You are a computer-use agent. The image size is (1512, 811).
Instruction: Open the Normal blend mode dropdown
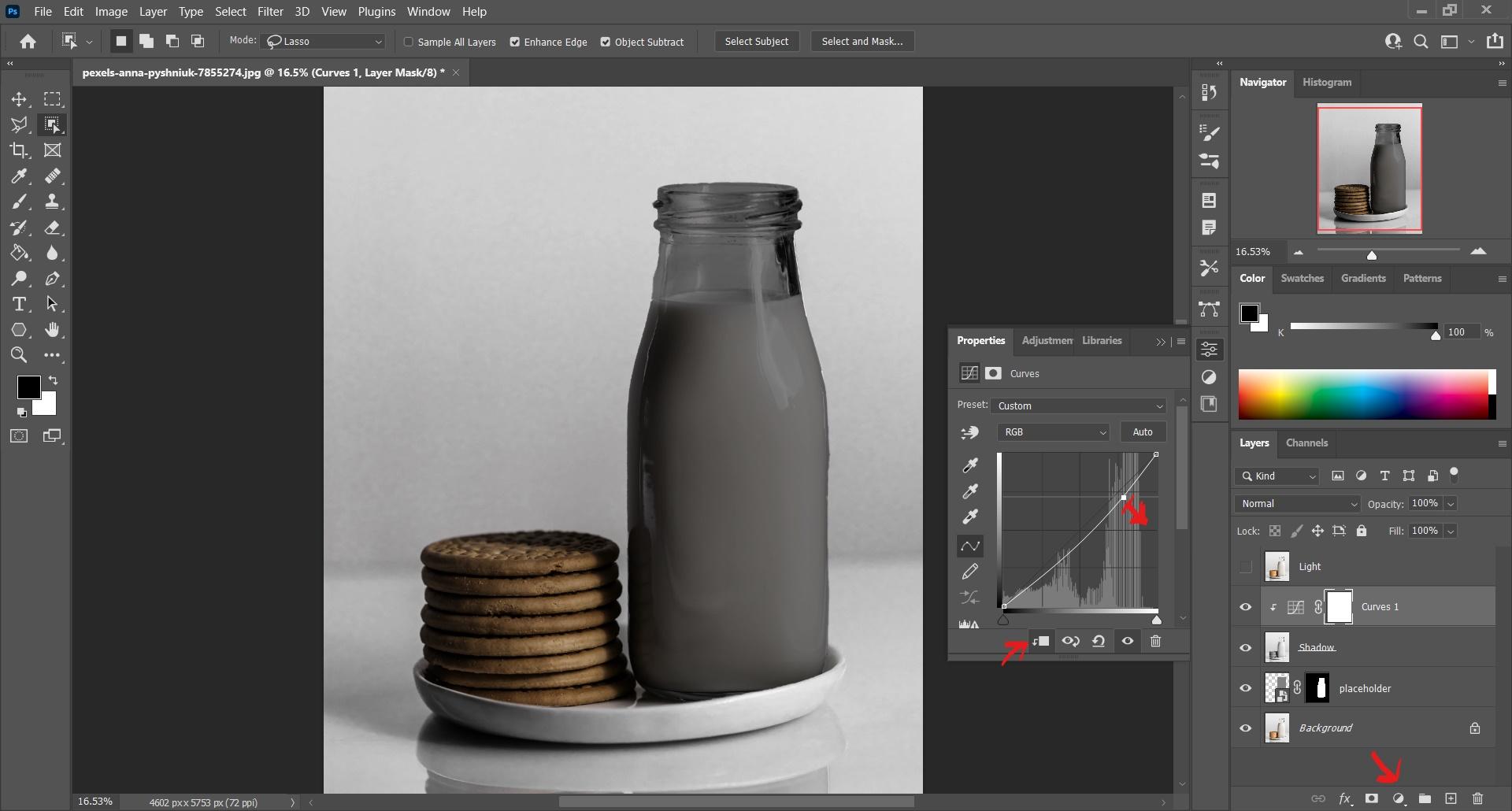pyautogui.click(x=1298, y=504)
